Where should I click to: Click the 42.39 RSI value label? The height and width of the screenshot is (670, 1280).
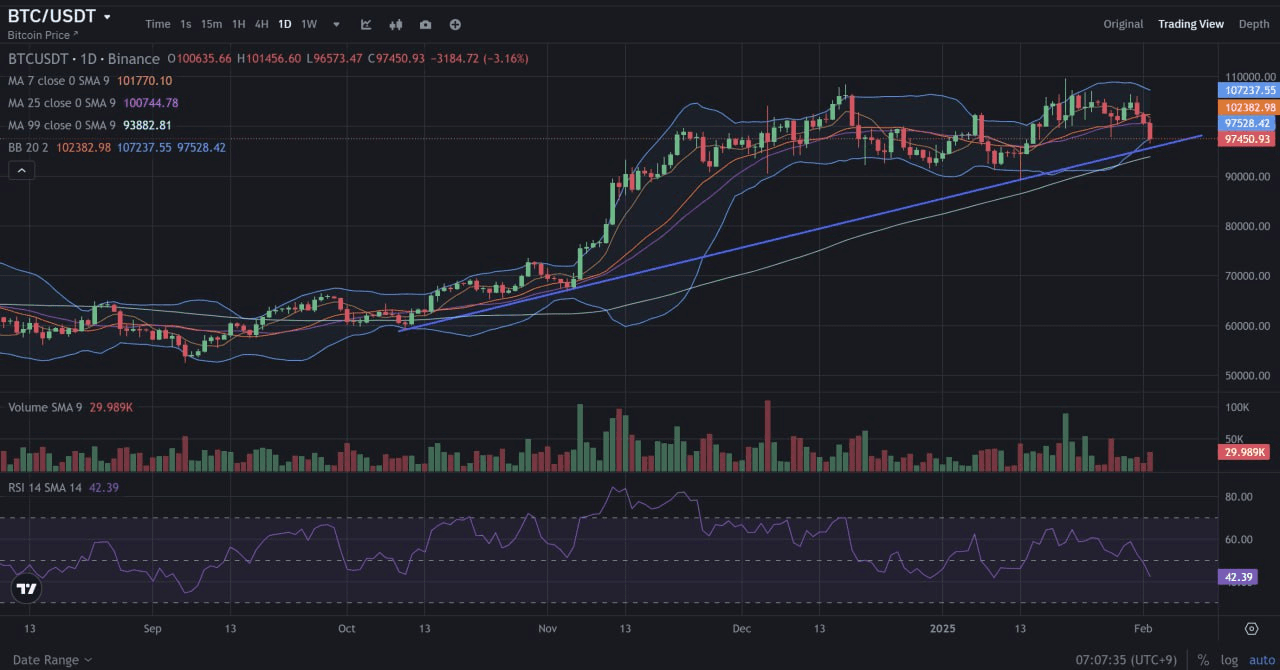click(x=1238, y=577)
